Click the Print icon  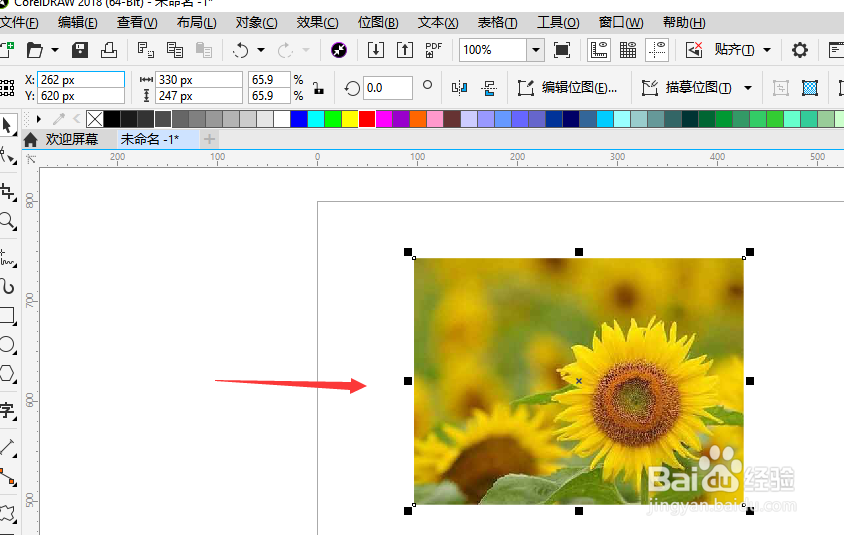click(x=109, y=50)
